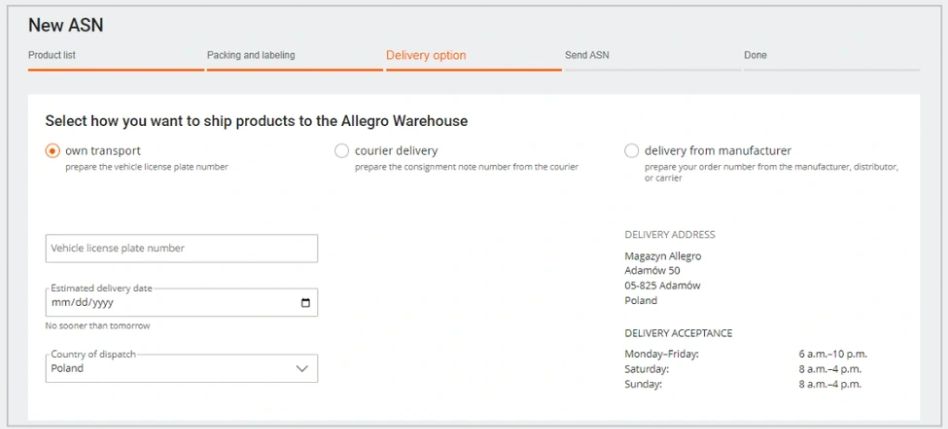Select the Magazyn Allegro address line

(663, 256)
